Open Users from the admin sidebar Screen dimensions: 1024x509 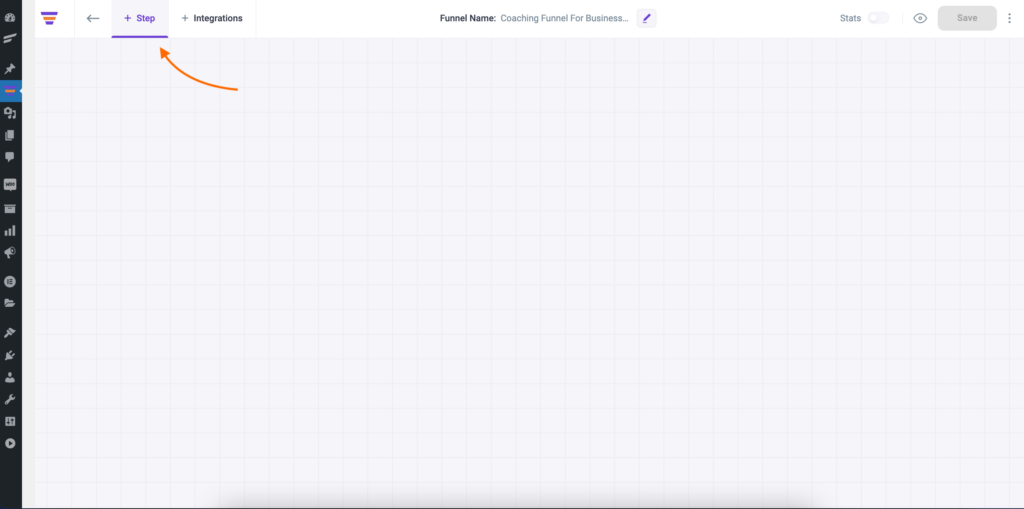pos(10,377)
